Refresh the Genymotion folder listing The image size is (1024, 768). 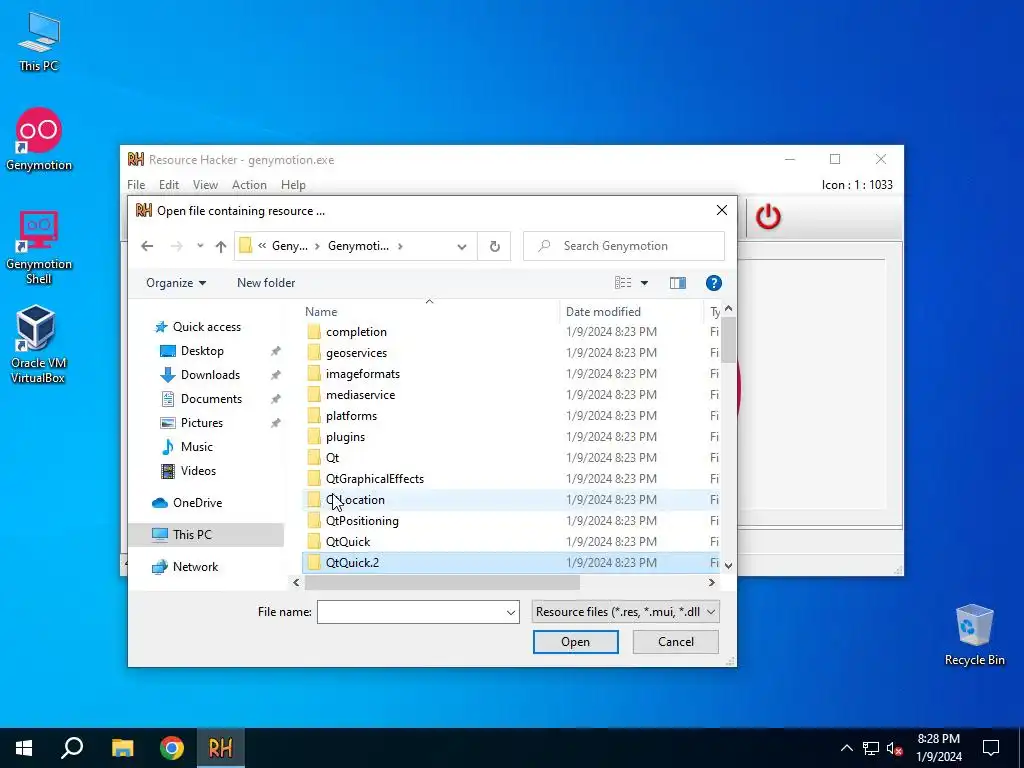[x=494, y=246]
